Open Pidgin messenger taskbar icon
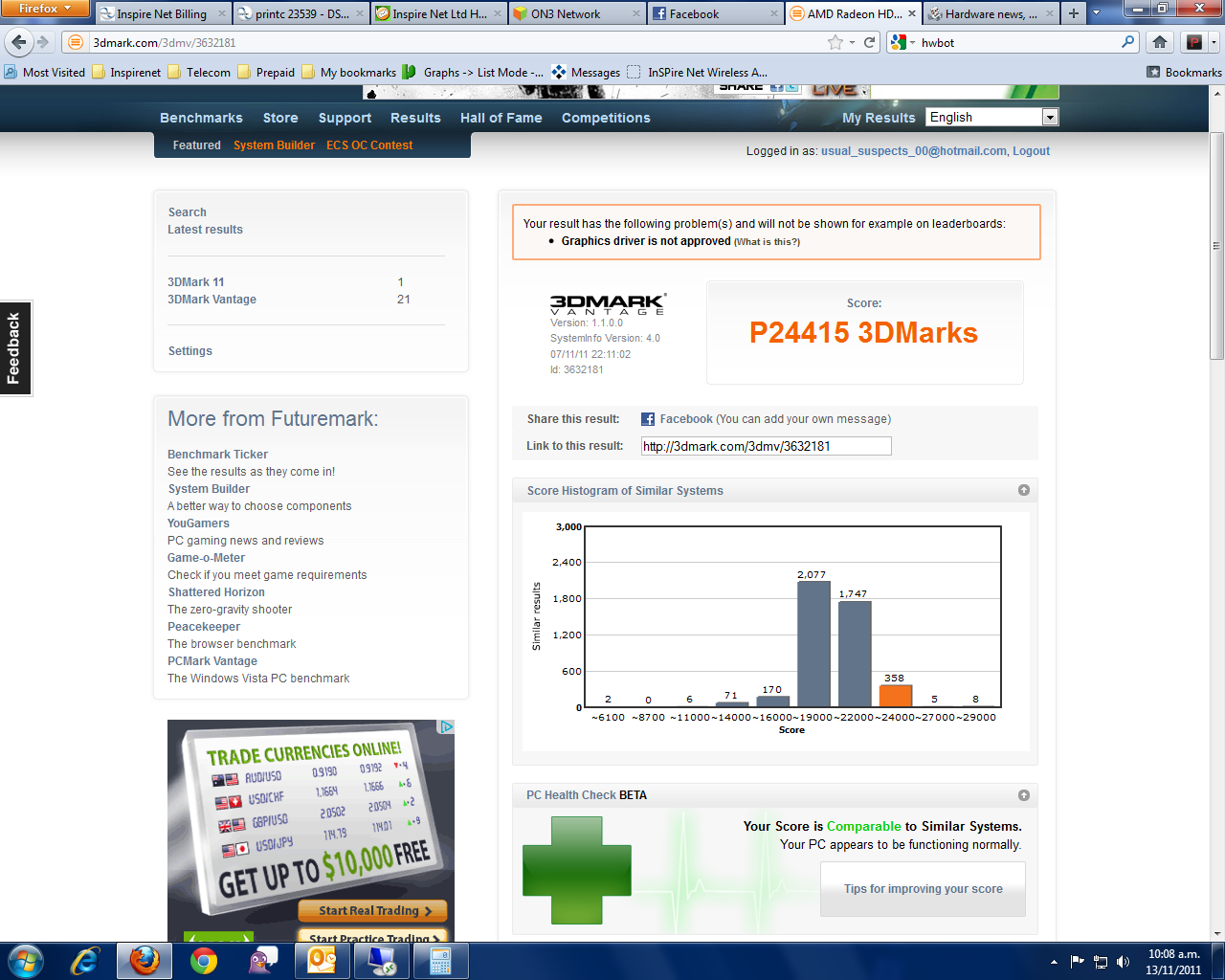Screen dimensions: 1225x980 click(263, 961)
